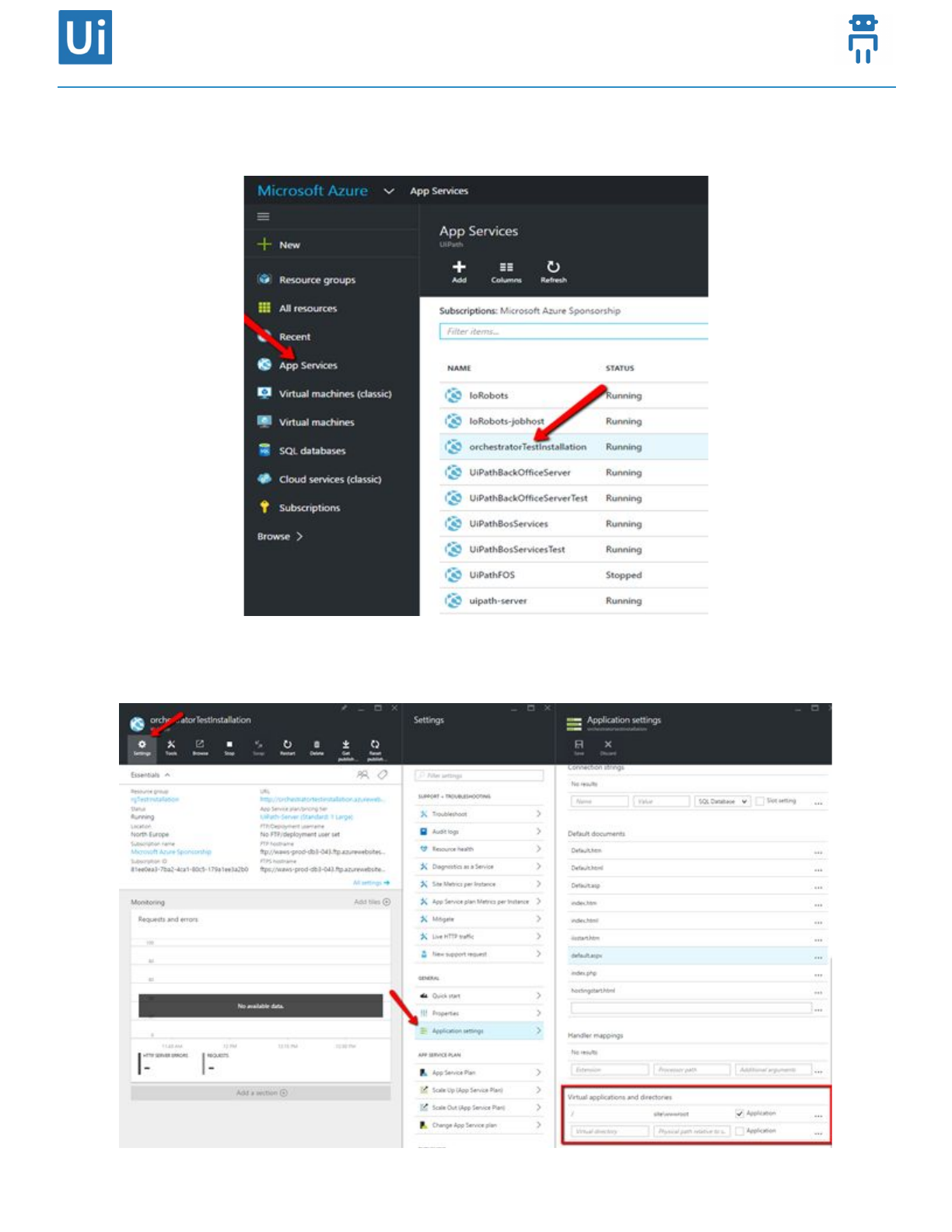The width and height of the screenshot is (952, 1232).
Task: Open the Columns layout icon
Action: tap(506, 267)
